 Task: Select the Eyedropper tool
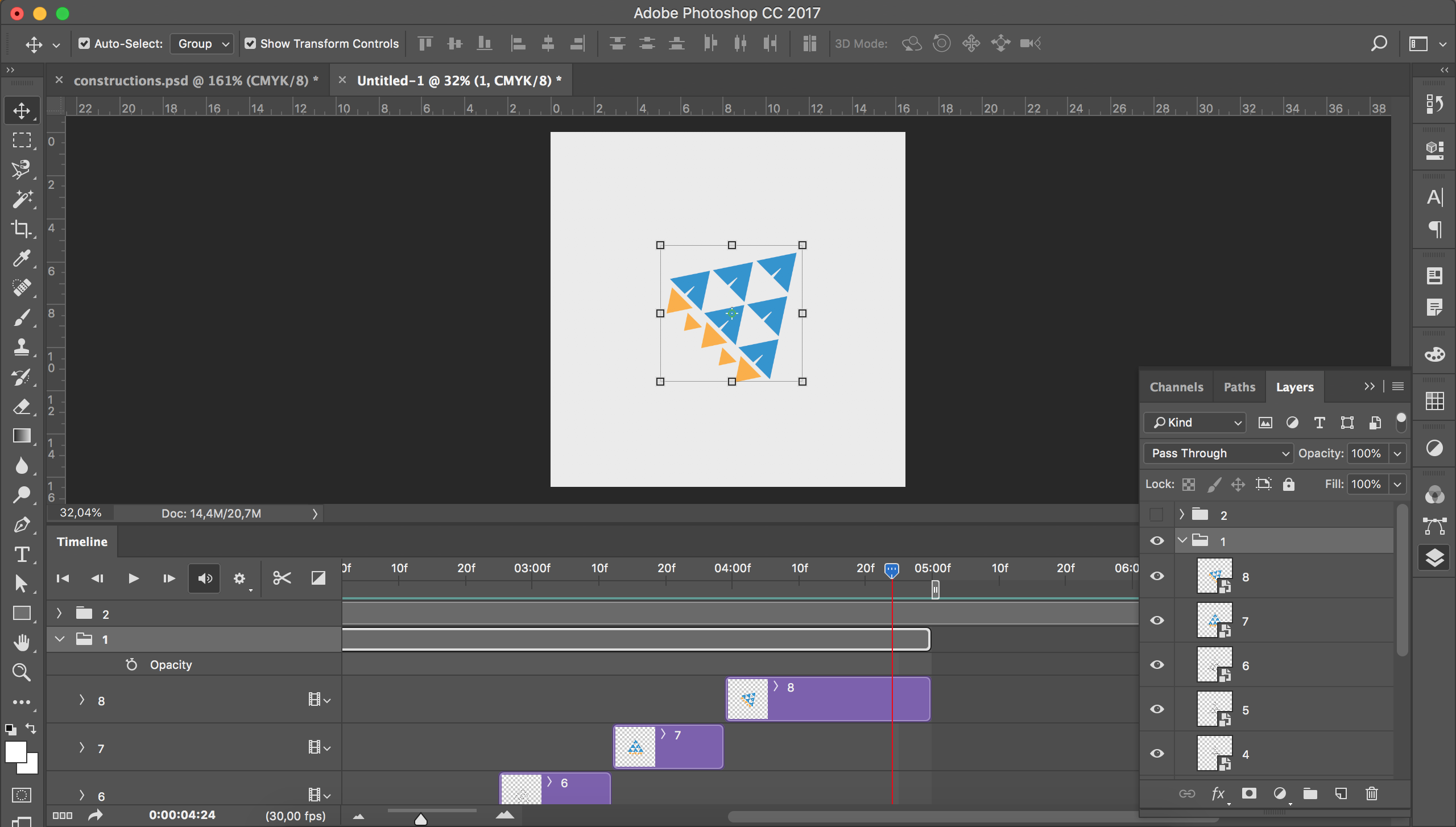[22, 258]
